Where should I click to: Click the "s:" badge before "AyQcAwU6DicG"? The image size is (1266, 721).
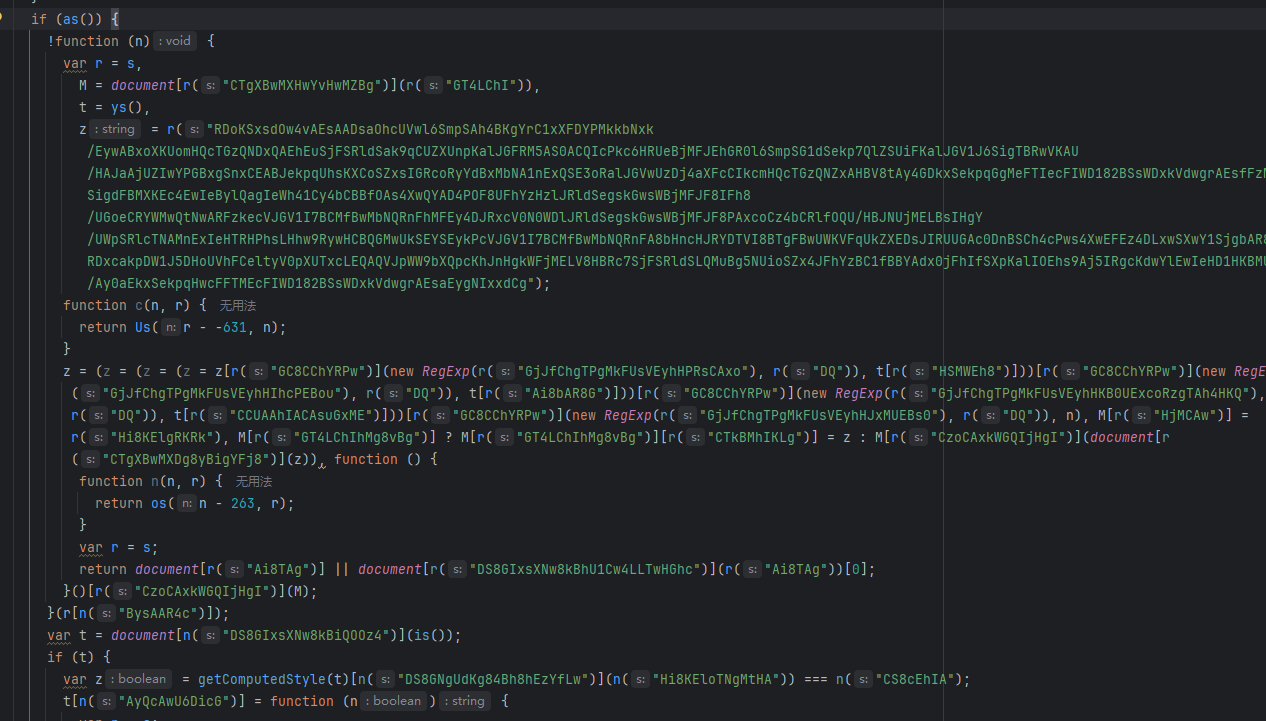coord(106,701)
